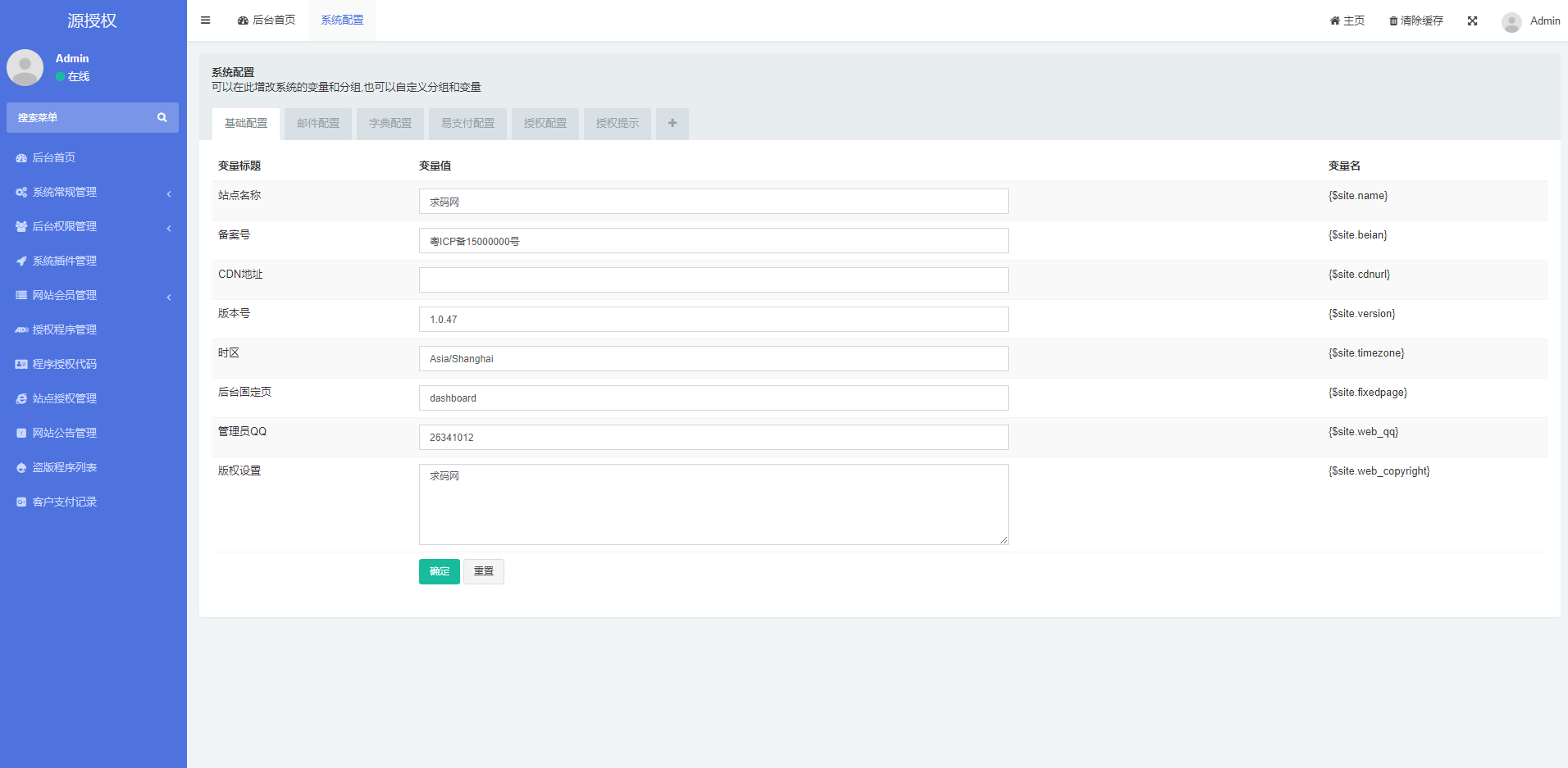Open 盗版程序列表 in sidebar
The height and width of the screenshot is (768, 1568).
(x=65, y=467)
